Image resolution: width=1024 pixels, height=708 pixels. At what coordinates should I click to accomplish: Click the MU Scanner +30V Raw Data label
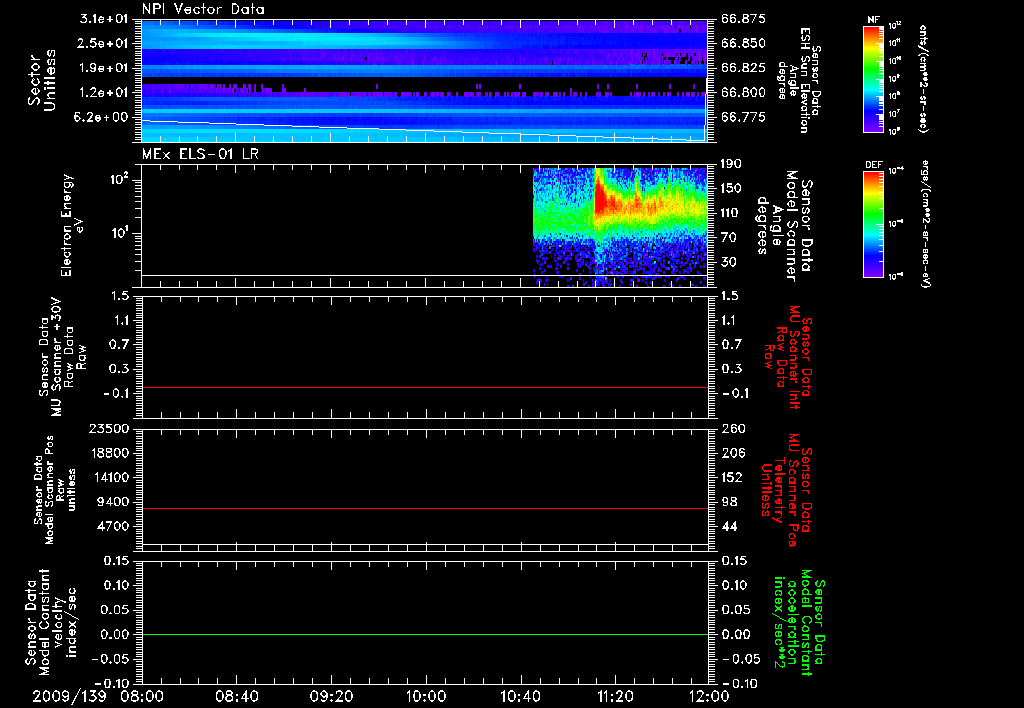click(62, 357)
